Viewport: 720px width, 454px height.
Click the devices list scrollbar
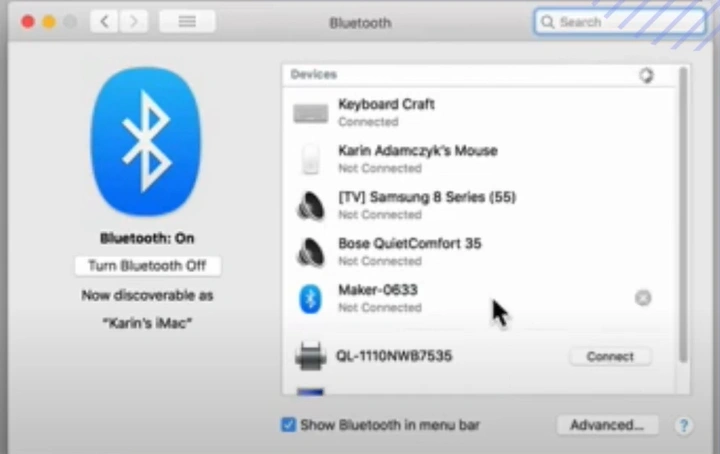coord(683,215)
